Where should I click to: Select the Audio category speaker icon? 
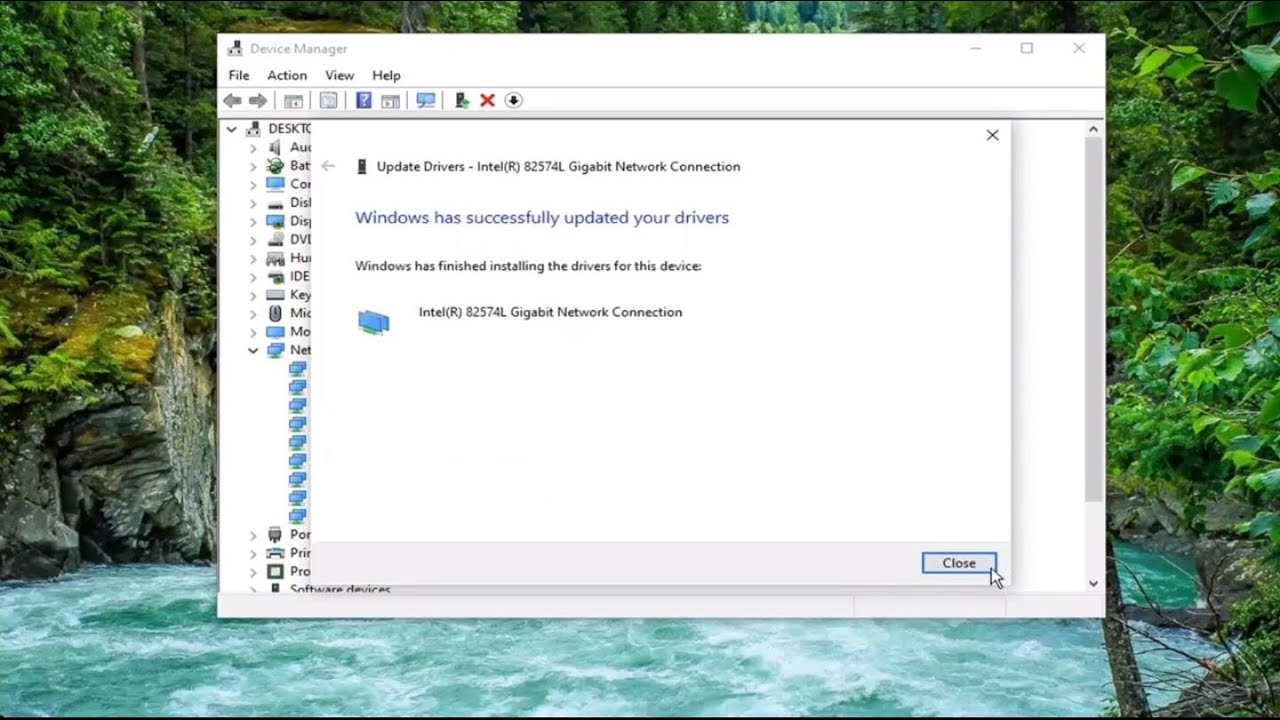(275, 147)
